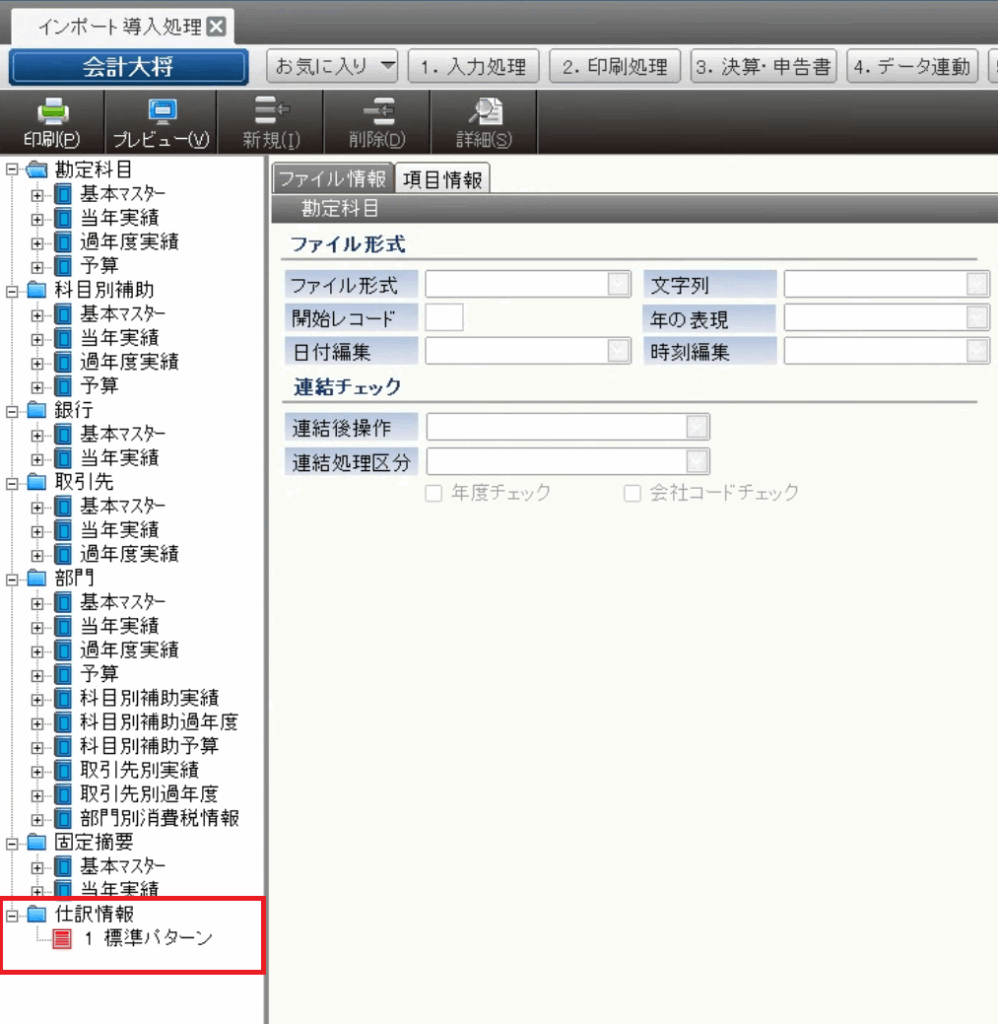Click the 開始レコード input field
The image size is (998, 1024).
[x=444, y=319]
